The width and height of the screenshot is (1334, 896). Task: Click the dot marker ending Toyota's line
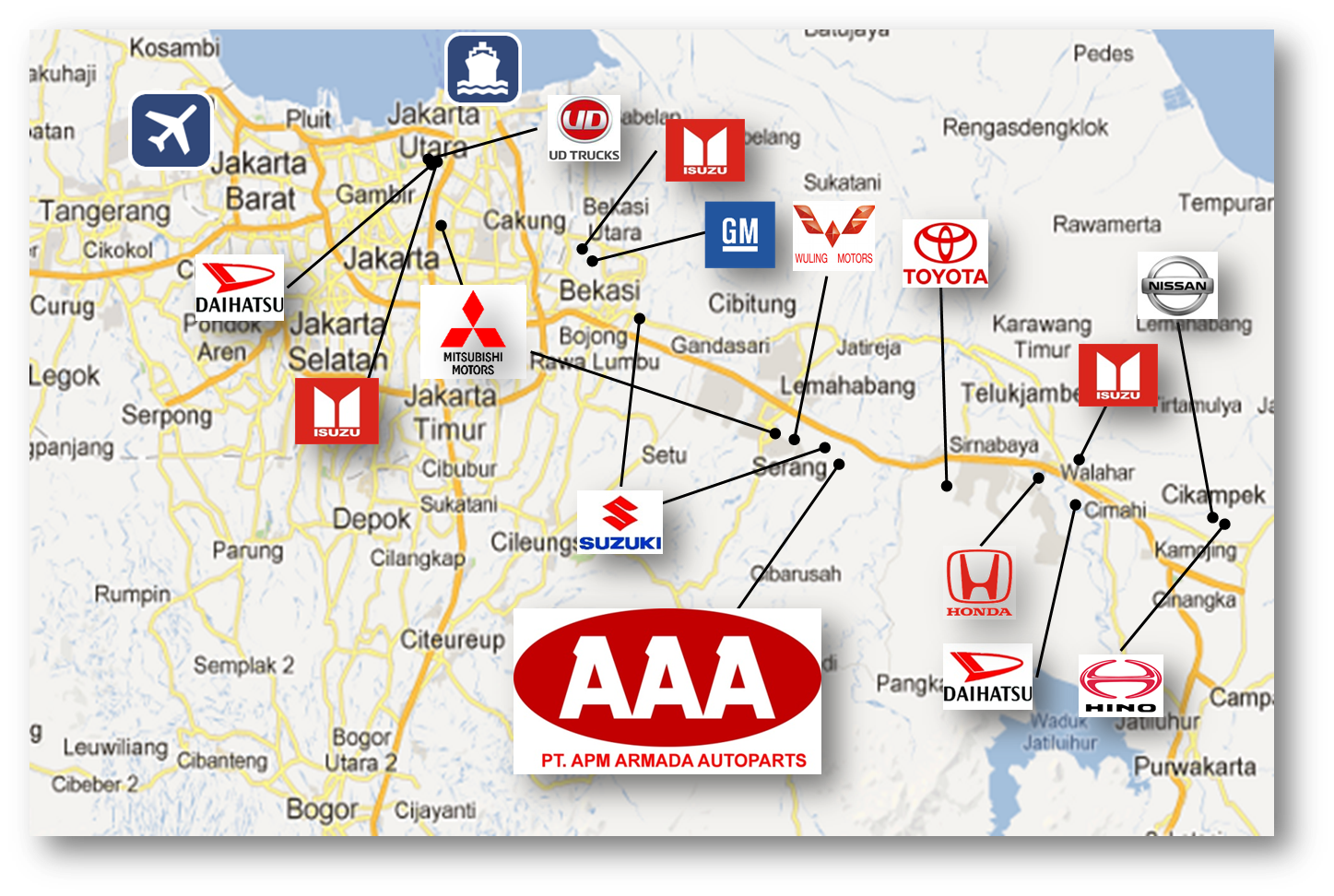click(947, 486)
